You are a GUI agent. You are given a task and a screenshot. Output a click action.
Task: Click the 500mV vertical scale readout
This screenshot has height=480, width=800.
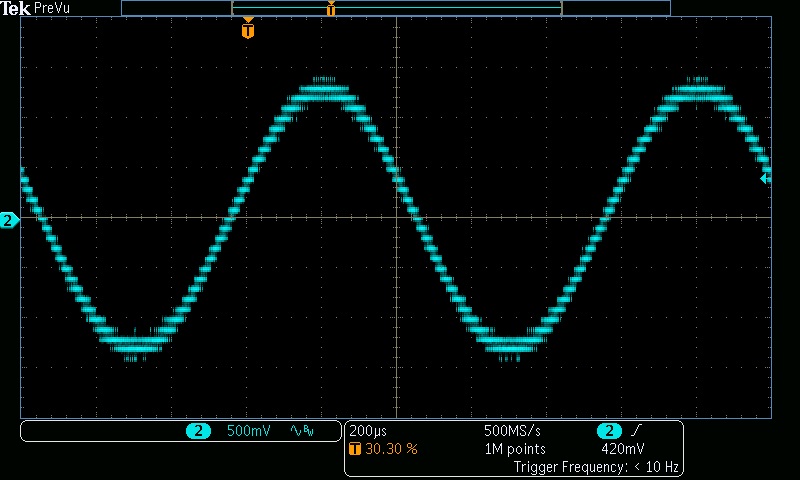[x=248, y=431]
